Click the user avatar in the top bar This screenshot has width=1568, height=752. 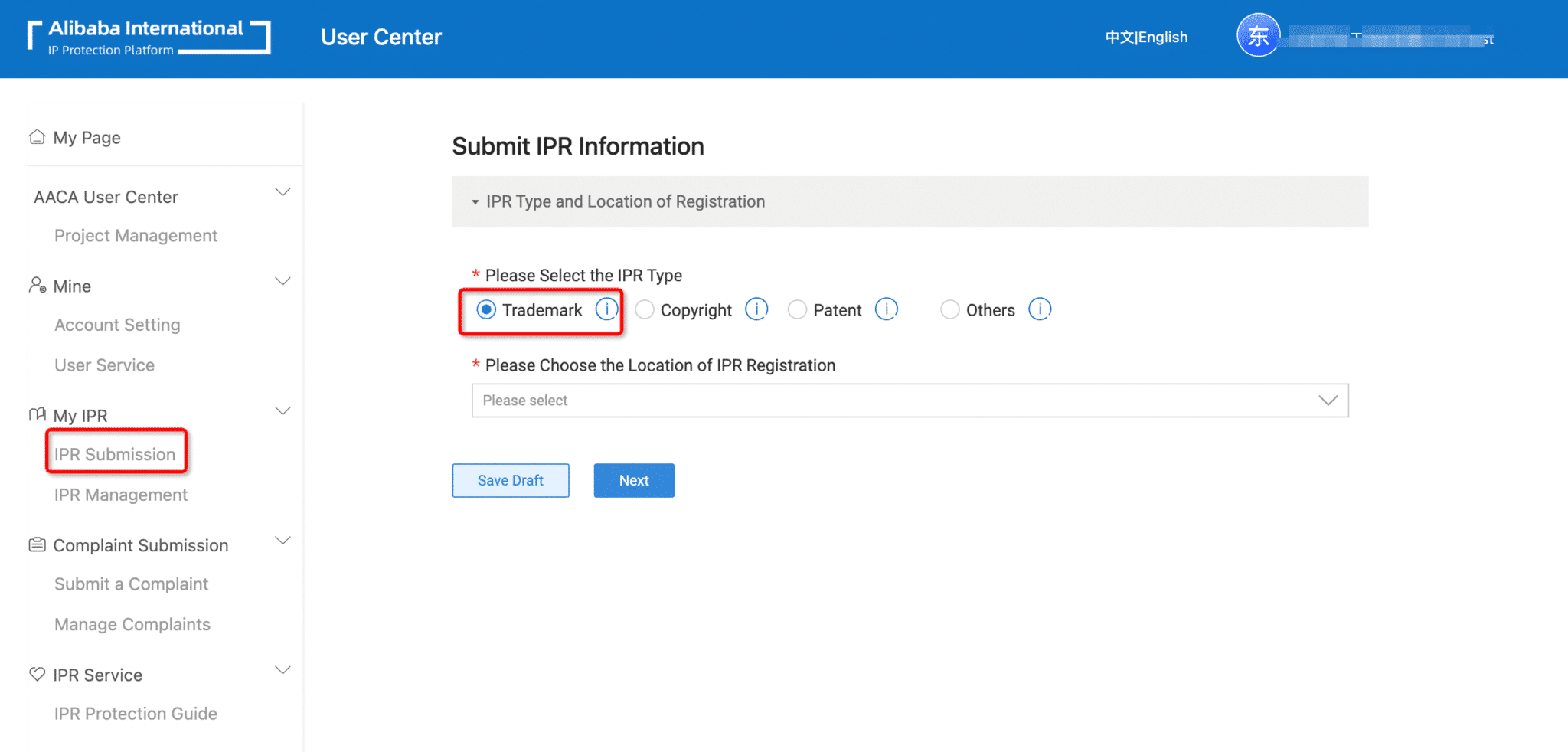click(x=1258, y=35)
